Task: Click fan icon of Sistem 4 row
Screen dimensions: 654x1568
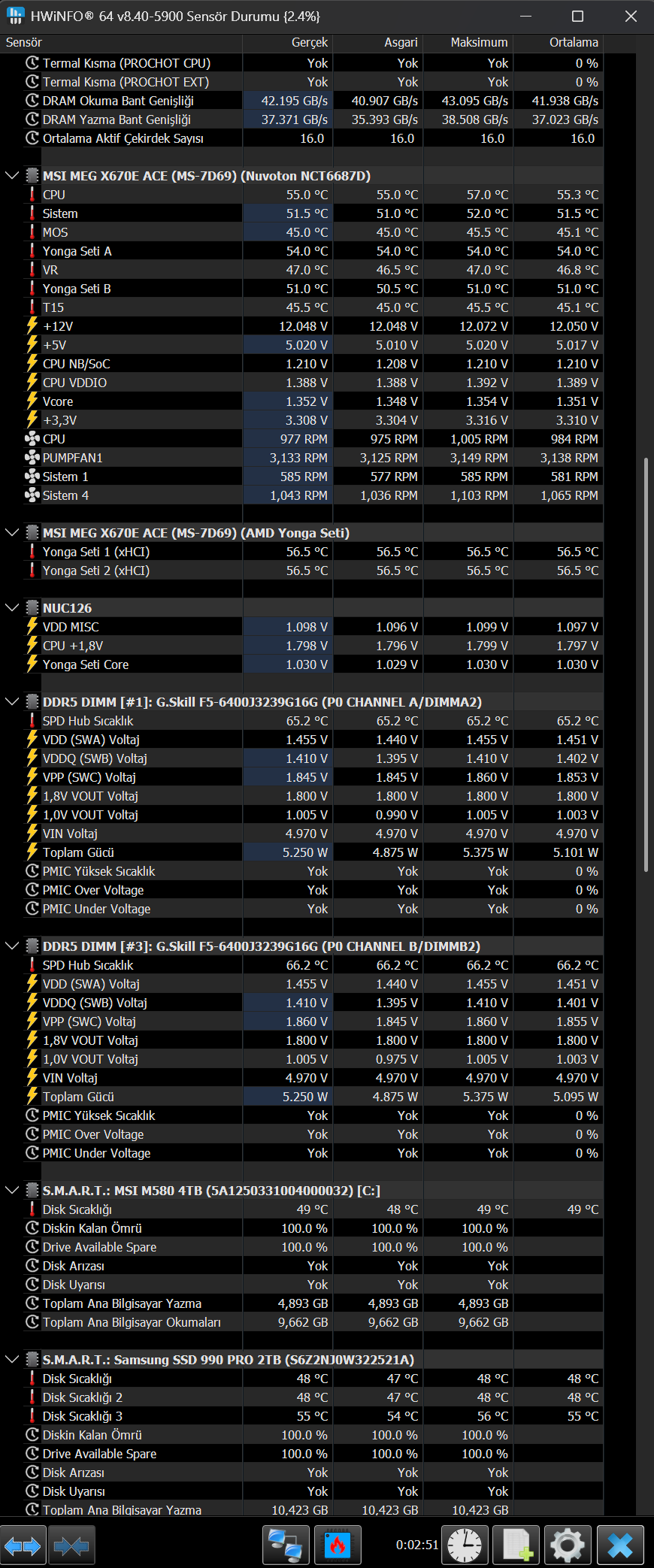Action: click(x=32, y=495)
